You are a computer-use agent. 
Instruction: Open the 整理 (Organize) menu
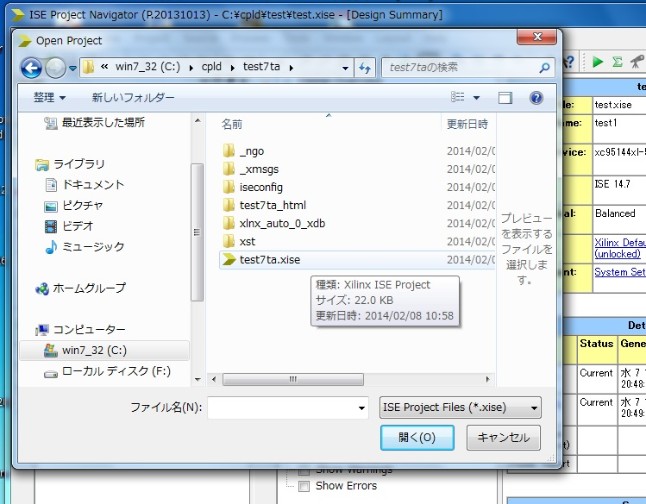(x=49, y=98)
